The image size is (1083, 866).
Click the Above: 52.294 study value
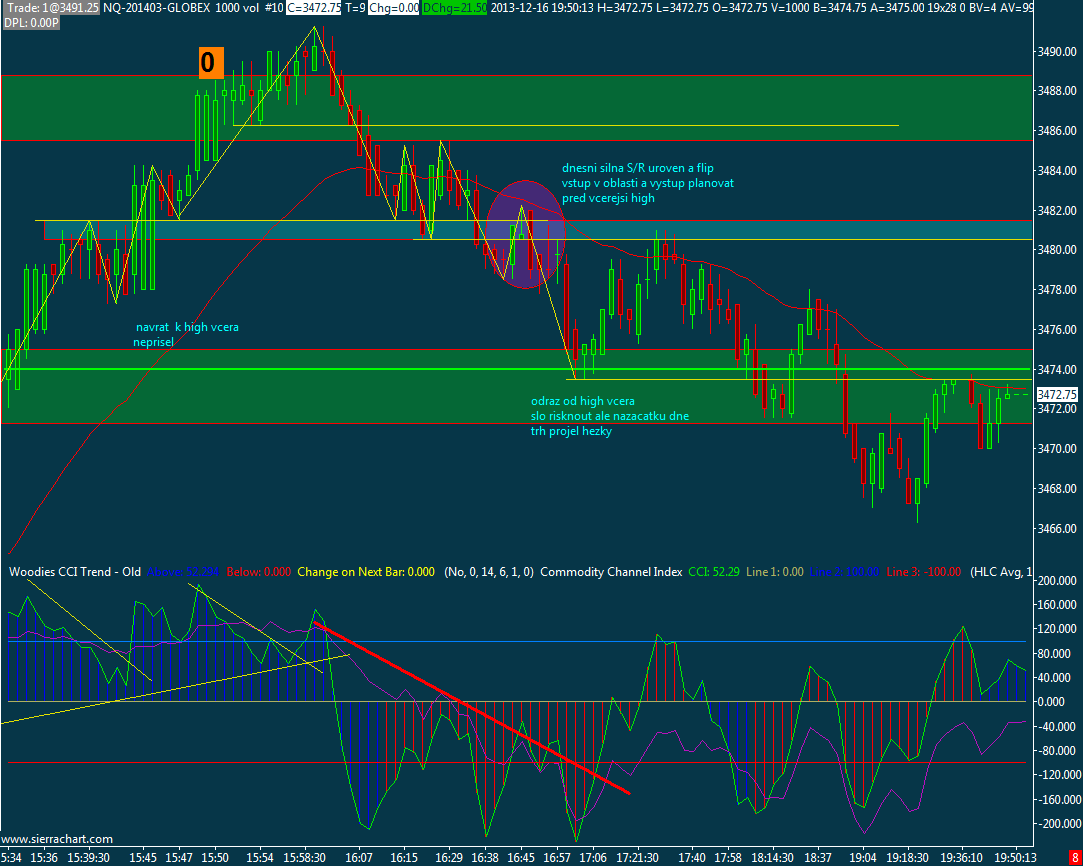[183, 572]
